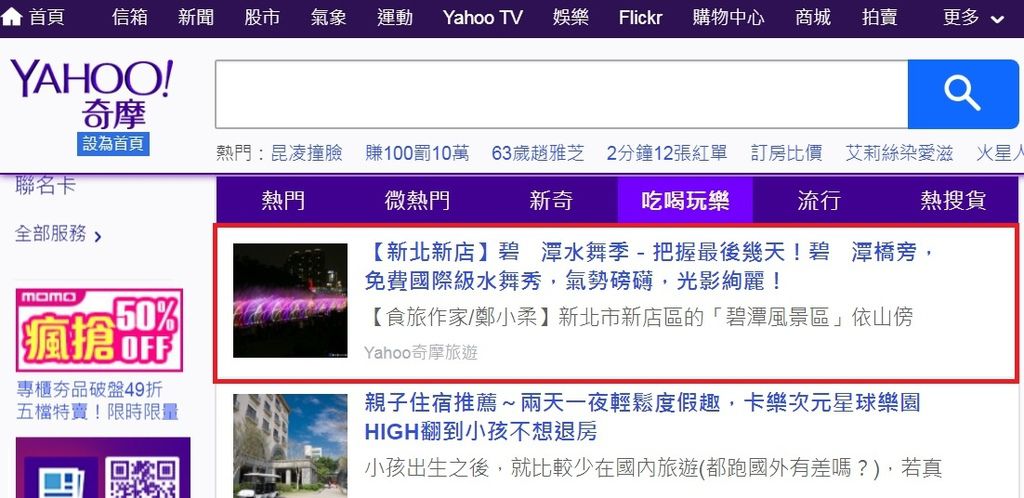Click the Yahoo! 奇摩 logo
This screenshot has width=1024, height=498.
click(x=92, y=93)
